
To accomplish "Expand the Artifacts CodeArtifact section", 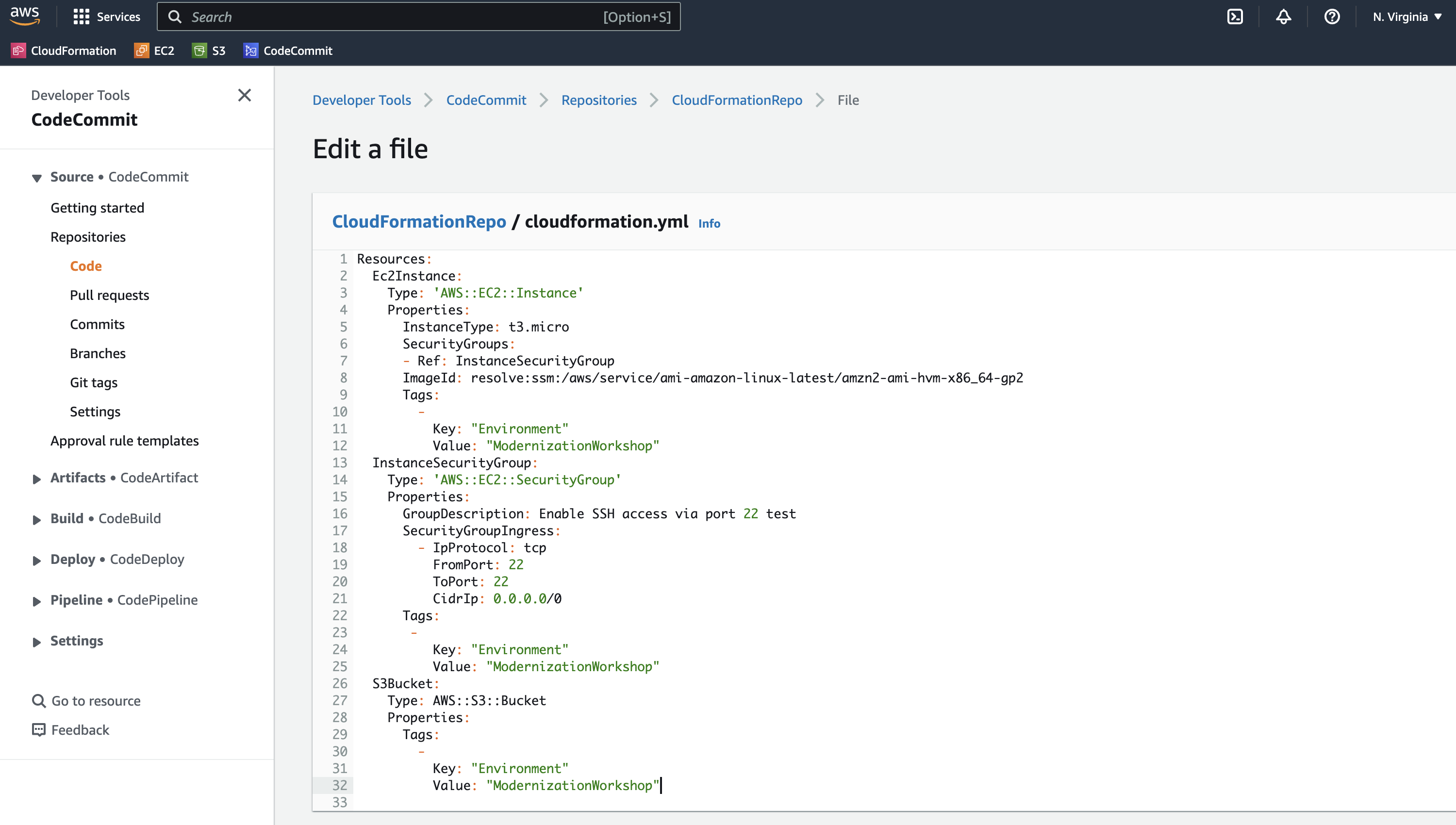I will (x=37, y=479).
